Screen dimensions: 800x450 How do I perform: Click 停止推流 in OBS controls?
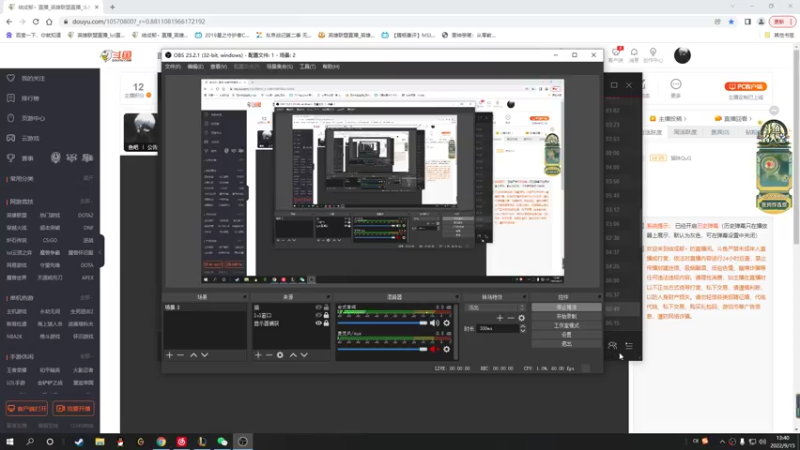(x=566, y=307)
